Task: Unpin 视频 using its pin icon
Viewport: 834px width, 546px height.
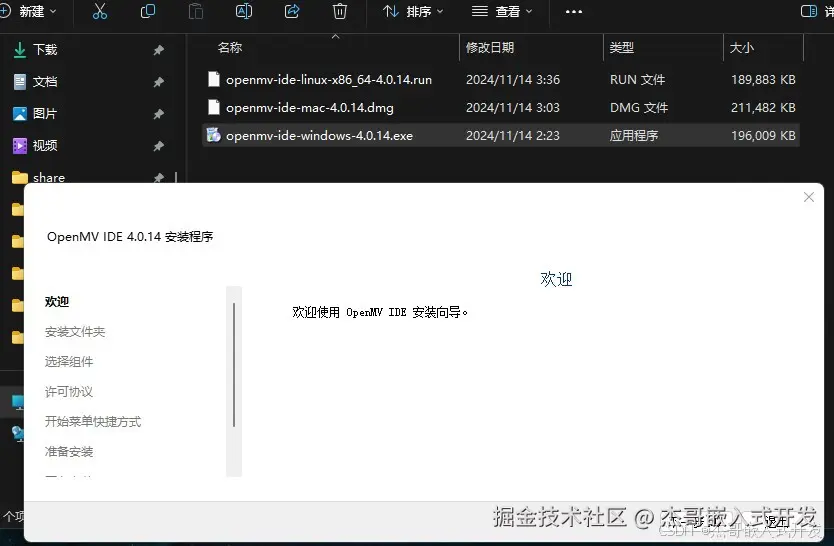Action: click(159, 146)
